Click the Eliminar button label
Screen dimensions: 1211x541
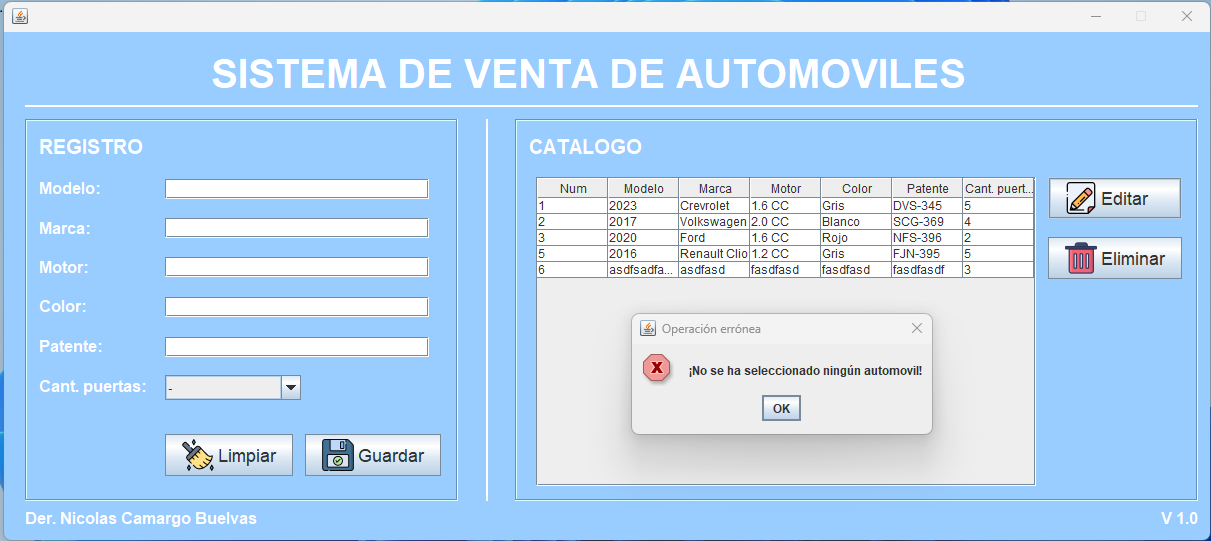[1133, 258]
